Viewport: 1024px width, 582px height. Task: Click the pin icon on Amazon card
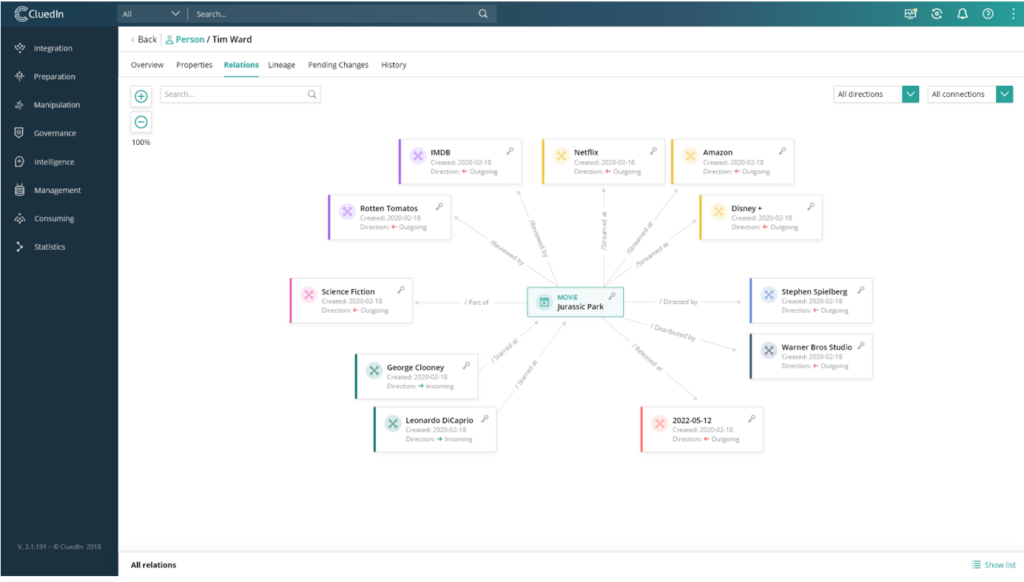pyautogui.click(x=782, y=151)
